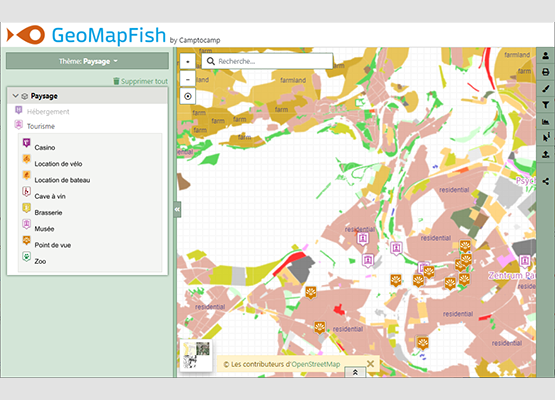This screenshot has height=400, width=555.
Task: Expand the bottom map footer panel
Action: 355,372
